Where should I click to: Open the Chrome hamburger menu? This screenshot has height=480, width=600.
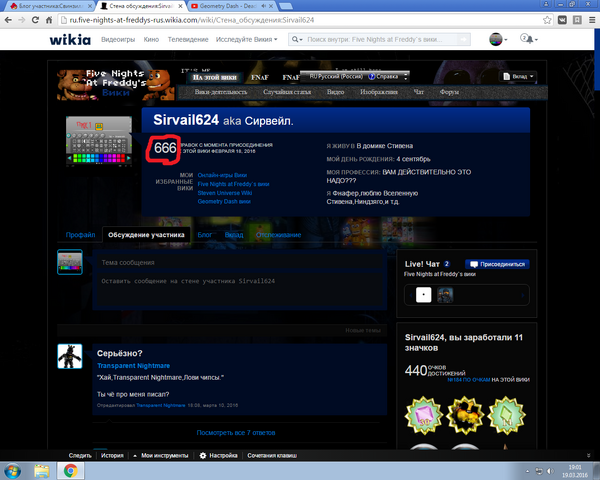[592, 20]
